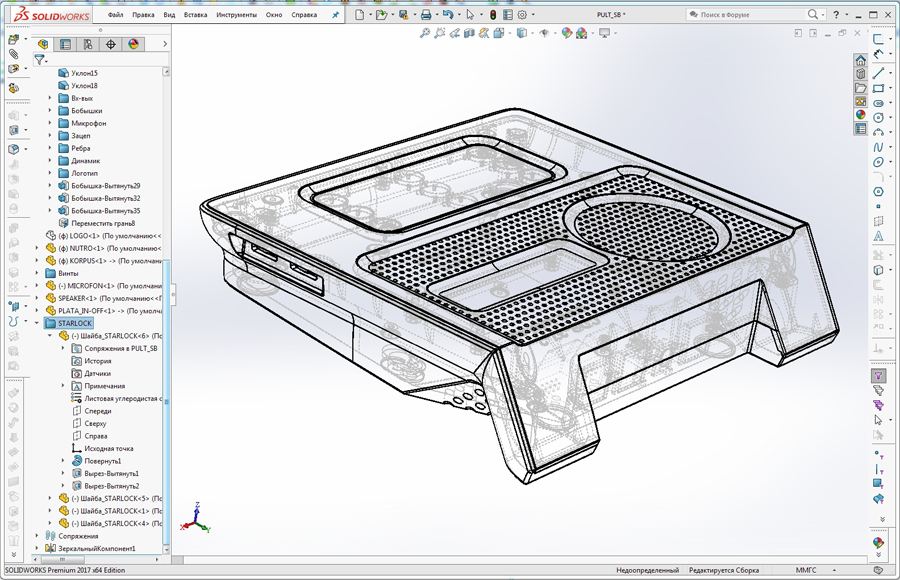Pin the menu bar with the pushpin

pyautogui.click(x=335, y=15)
